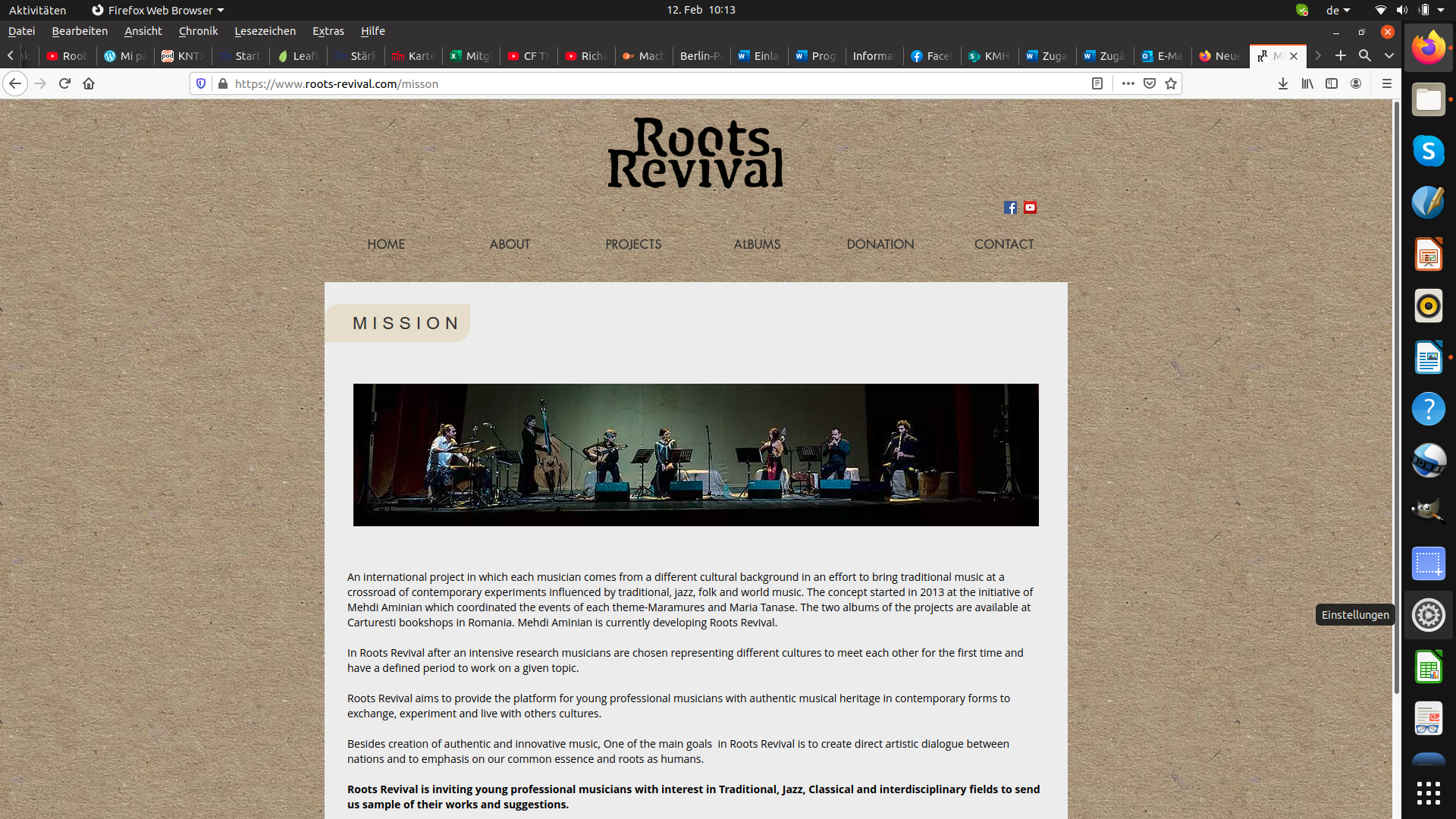Image resolution: width=1456 pixels, height=819 pixels.
Task: Bookmark this page with star icon
Action: pyautogui.click(x=1171, y=83)
